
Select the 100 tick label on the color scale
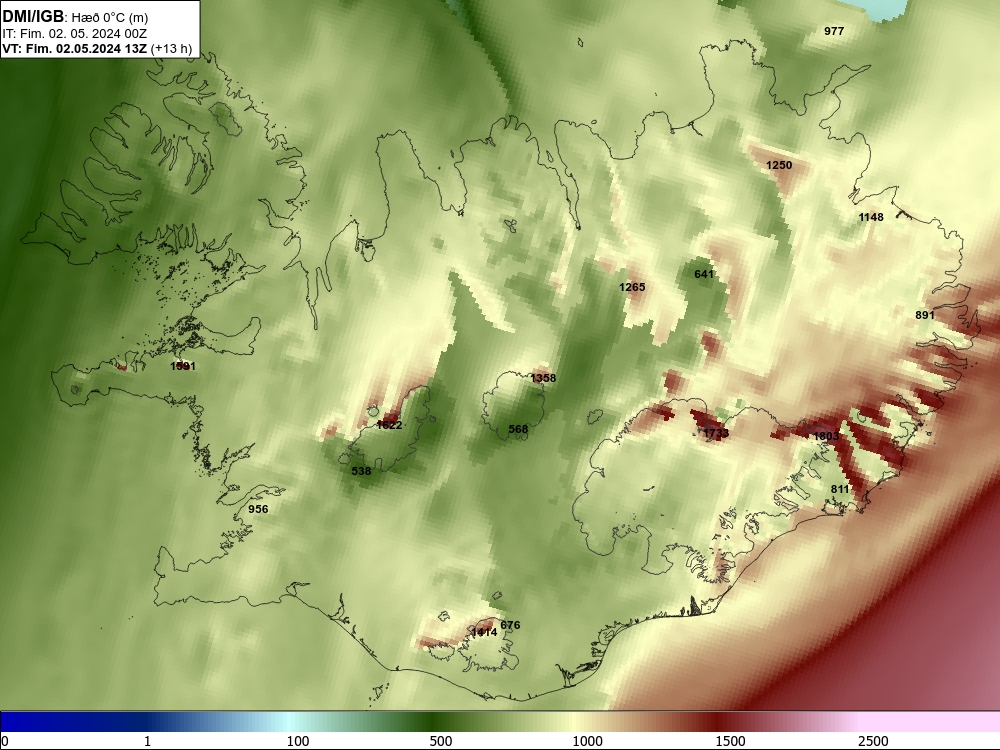point(298,741)
